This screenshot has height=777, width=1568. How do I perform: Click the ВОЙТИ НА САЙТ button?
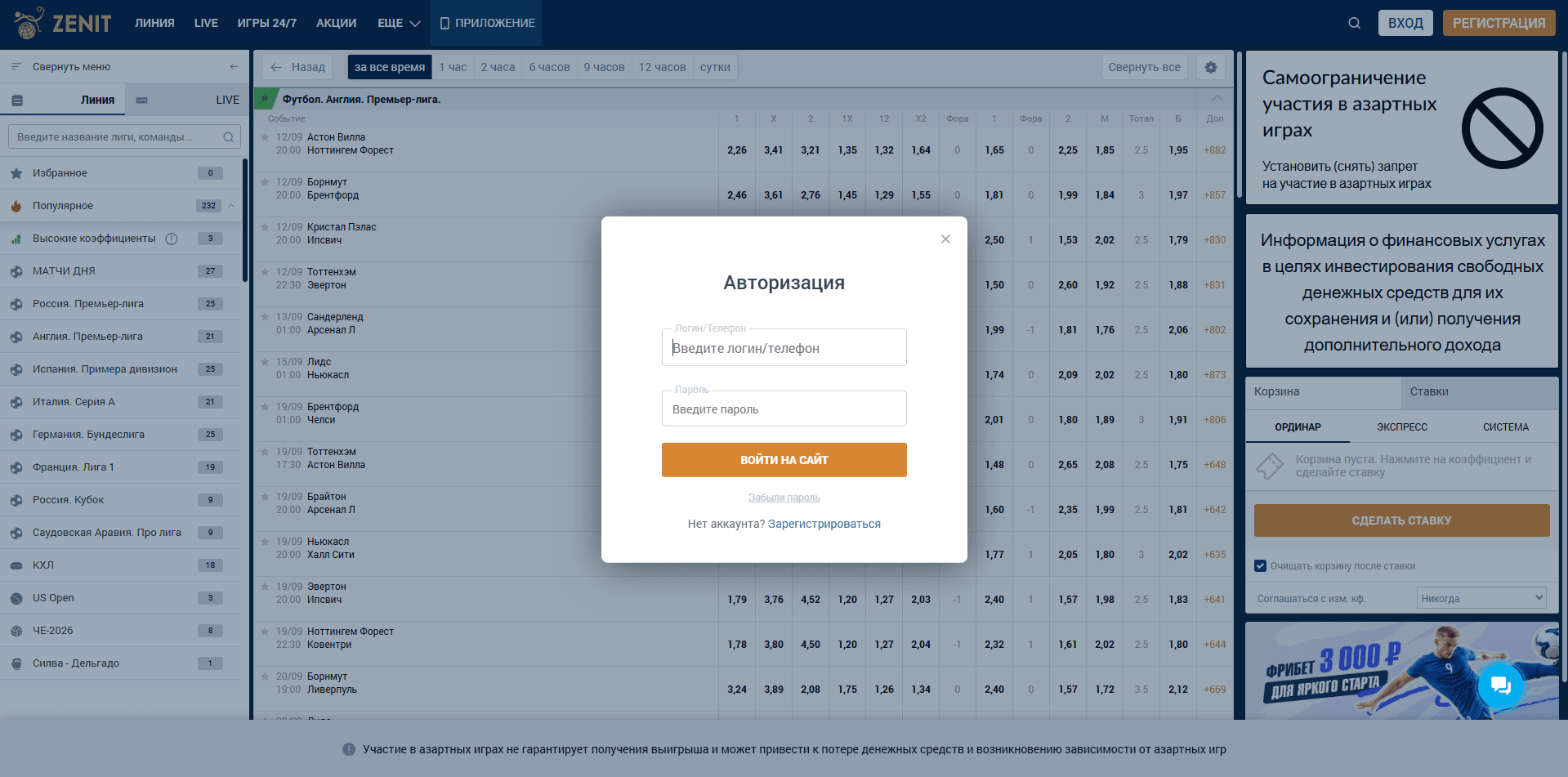tap(784, 460)
